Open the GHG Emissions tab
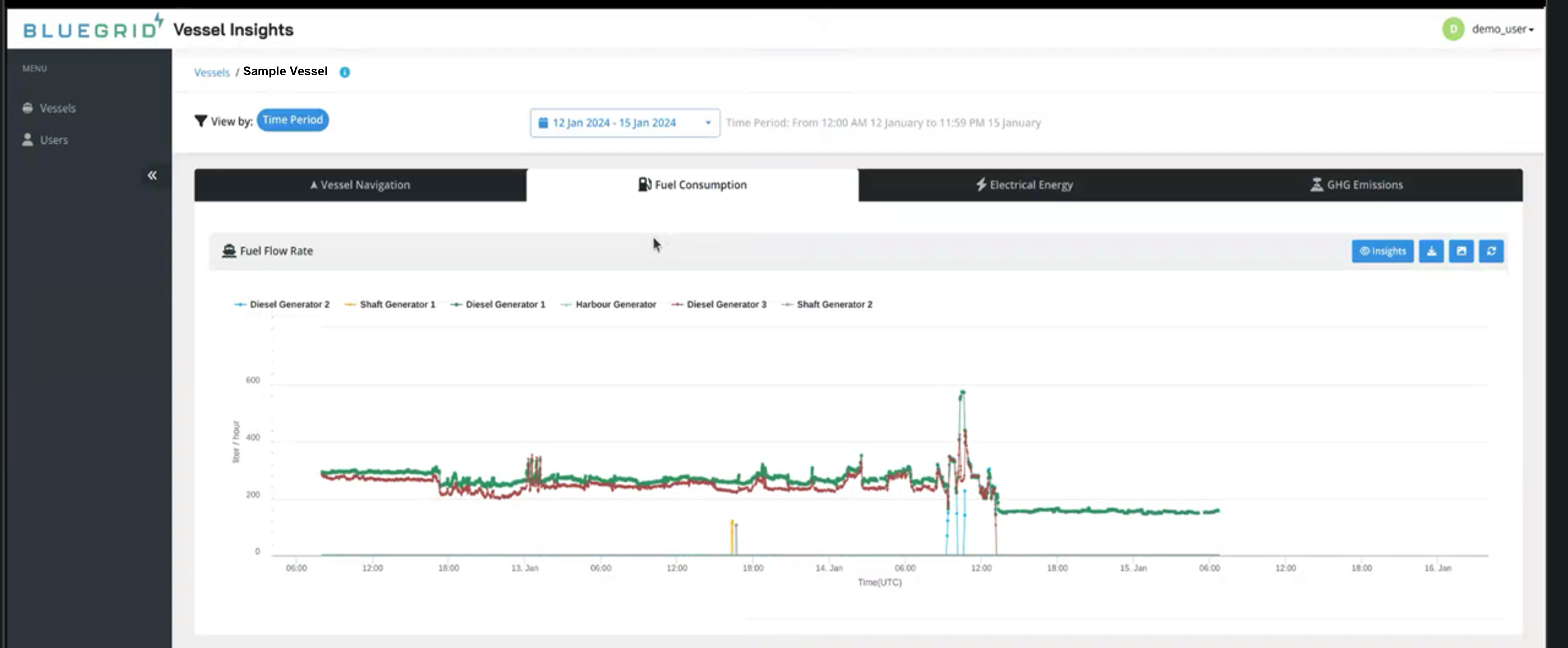This screenshot has width=1568, height=648. click(1356, 185)
